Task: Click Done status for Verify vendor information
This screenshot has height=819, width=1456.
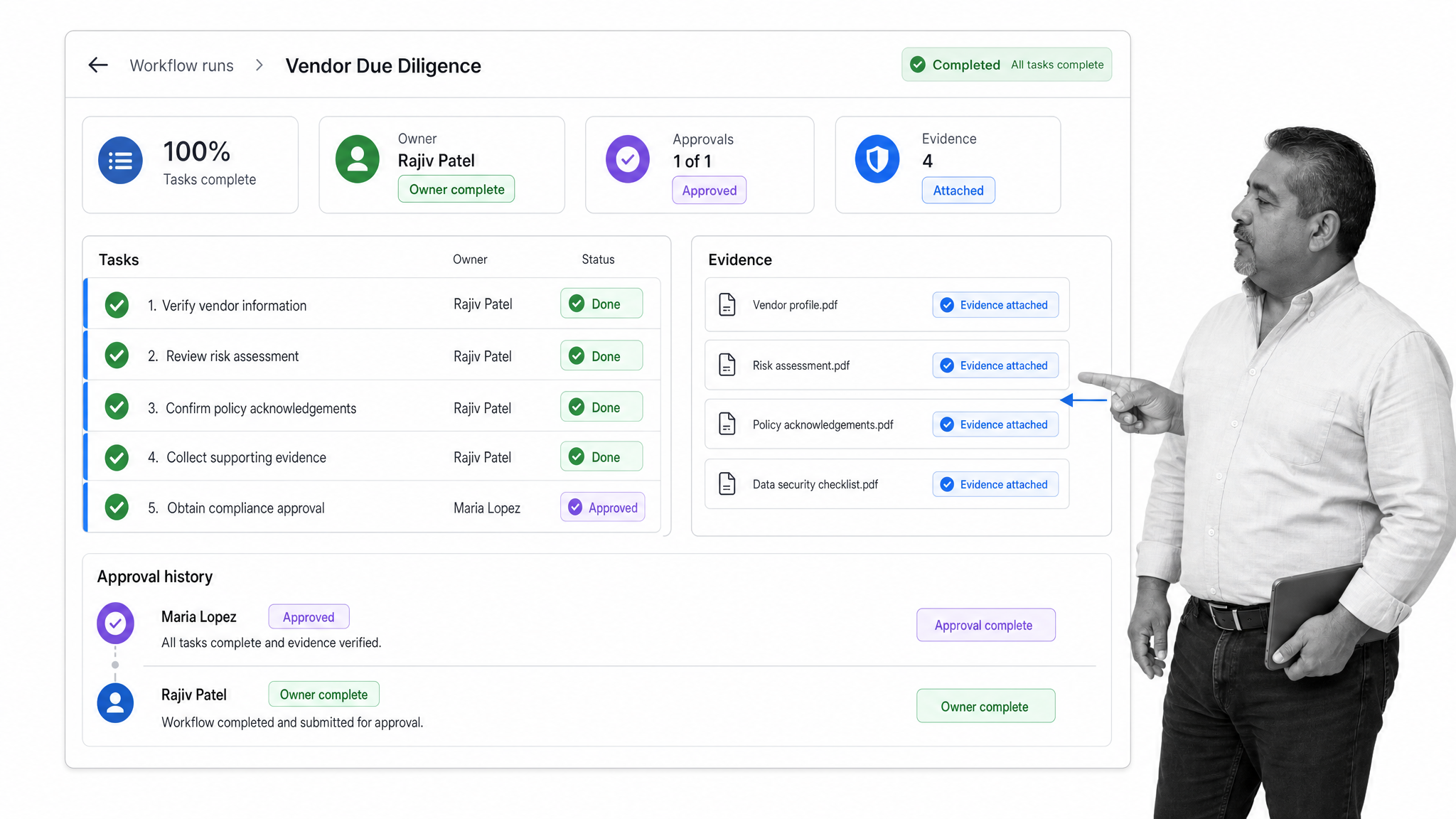Action: [601, 304]
